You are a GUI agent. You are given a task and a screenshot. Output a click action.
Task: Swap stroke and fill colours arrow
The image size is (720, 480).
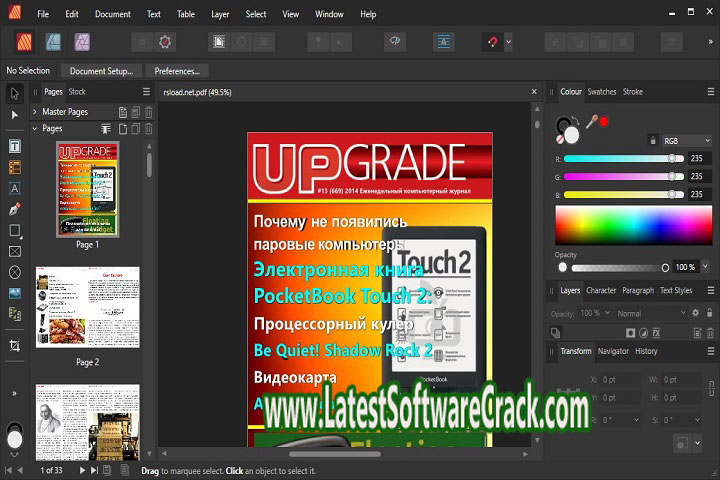pos(576,121)
